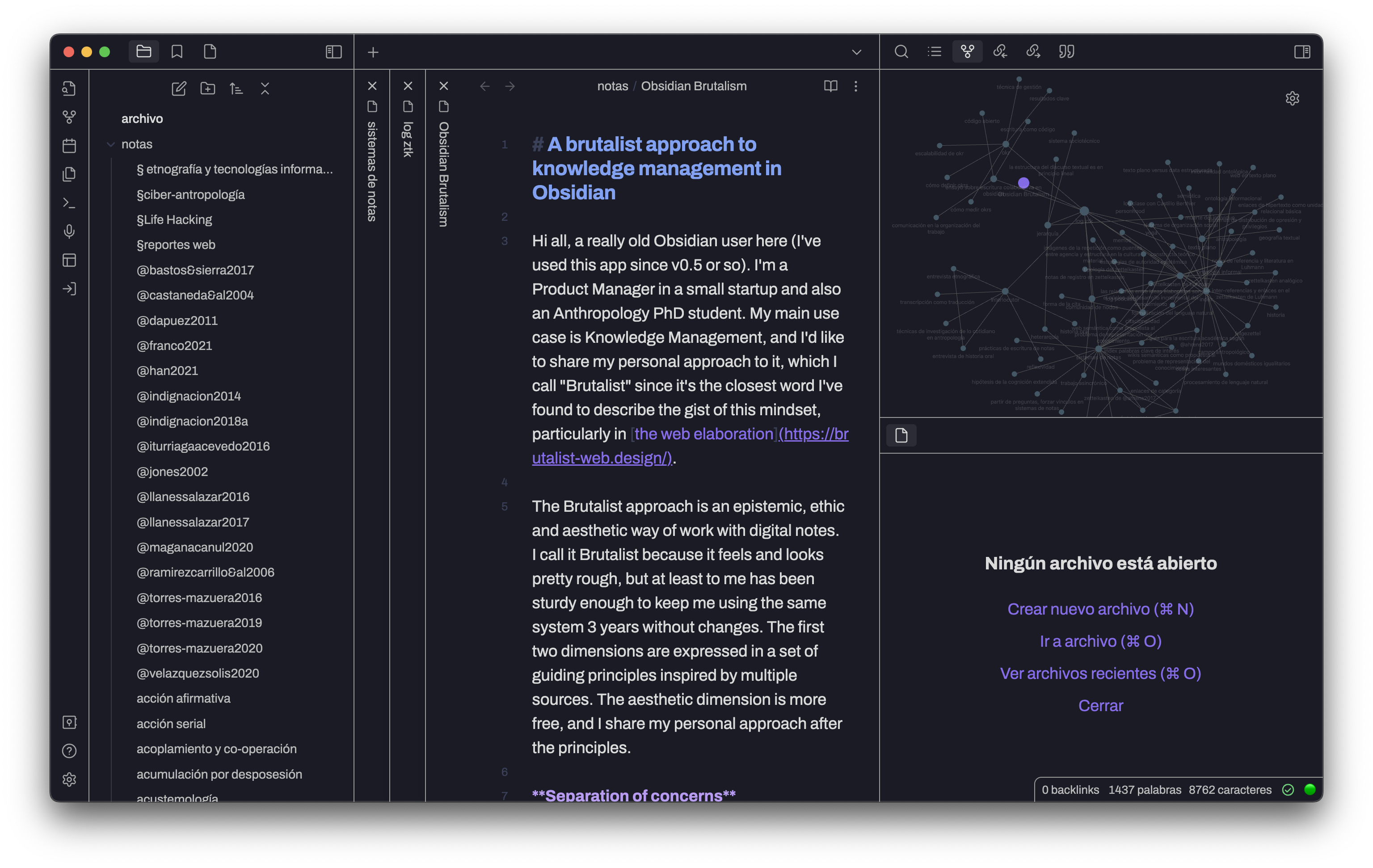Select the graph tab in the right sidebar
1373x868 pixels.
point(967,52)
